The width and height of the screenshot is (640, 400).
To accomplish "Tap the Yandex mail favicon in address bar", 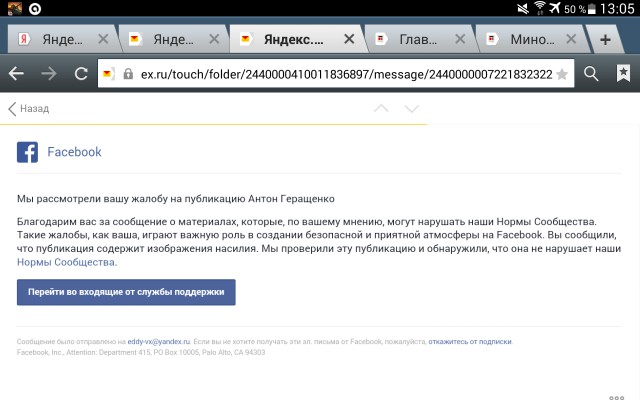I will point(109,74).
